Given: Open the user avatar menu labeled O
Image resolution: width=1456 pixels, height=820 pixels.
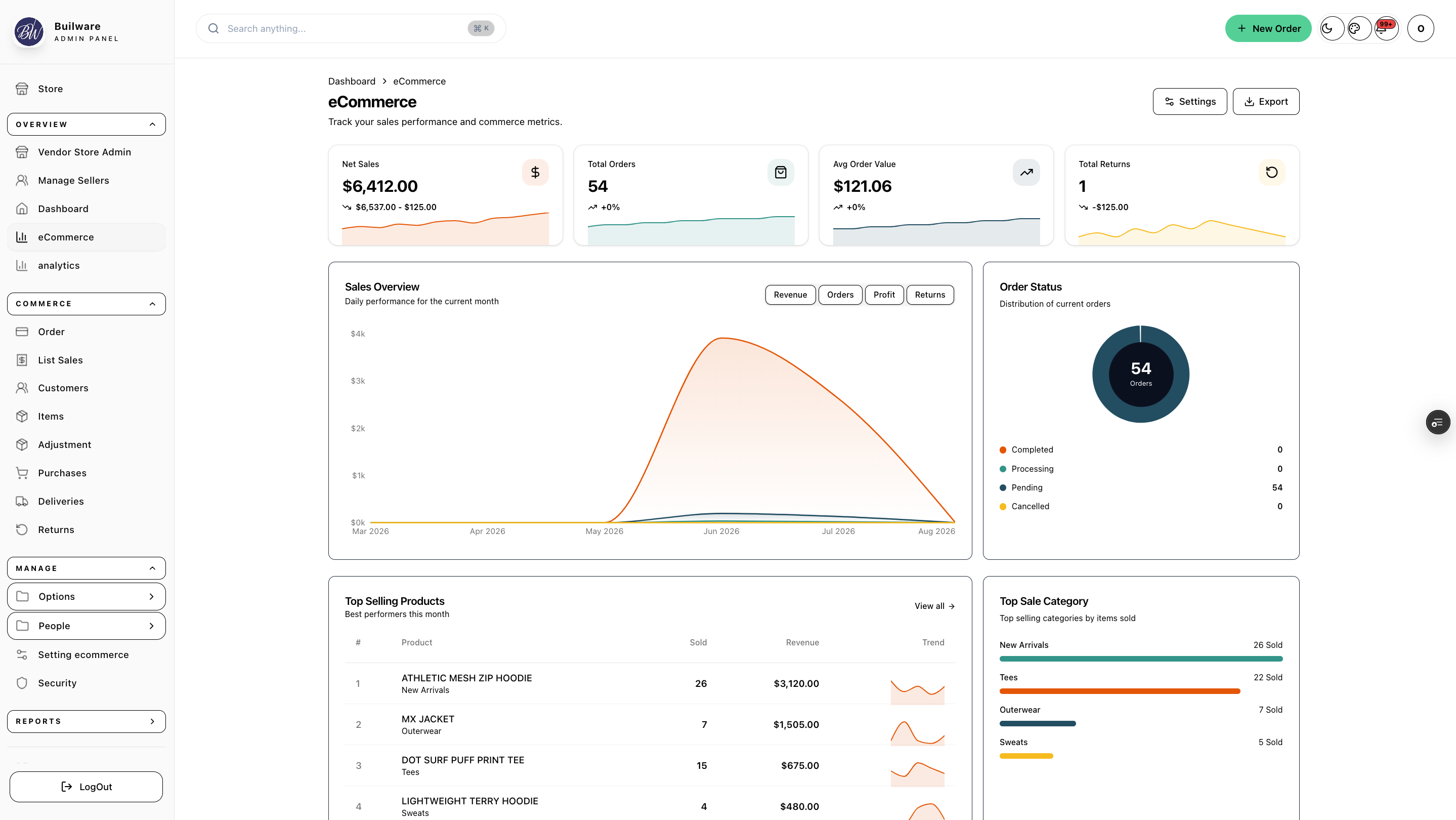Looking at the screenshot, I should click(1421, 28).
